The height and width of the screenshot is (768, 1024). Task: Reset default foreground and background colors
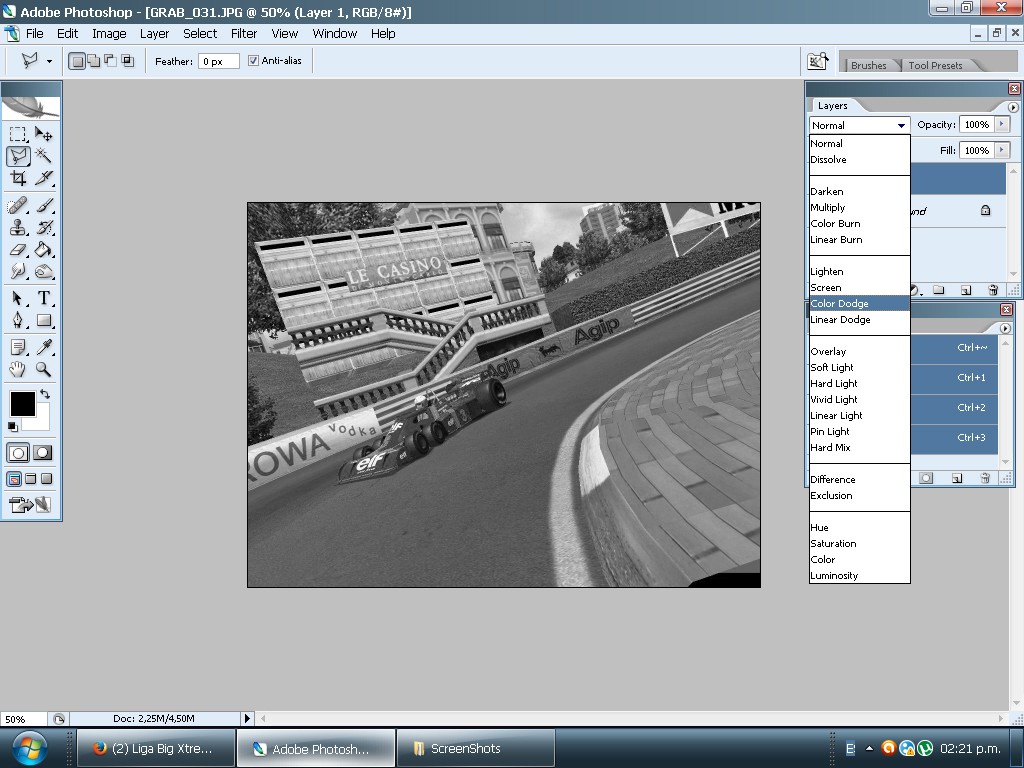coord(12,426)
